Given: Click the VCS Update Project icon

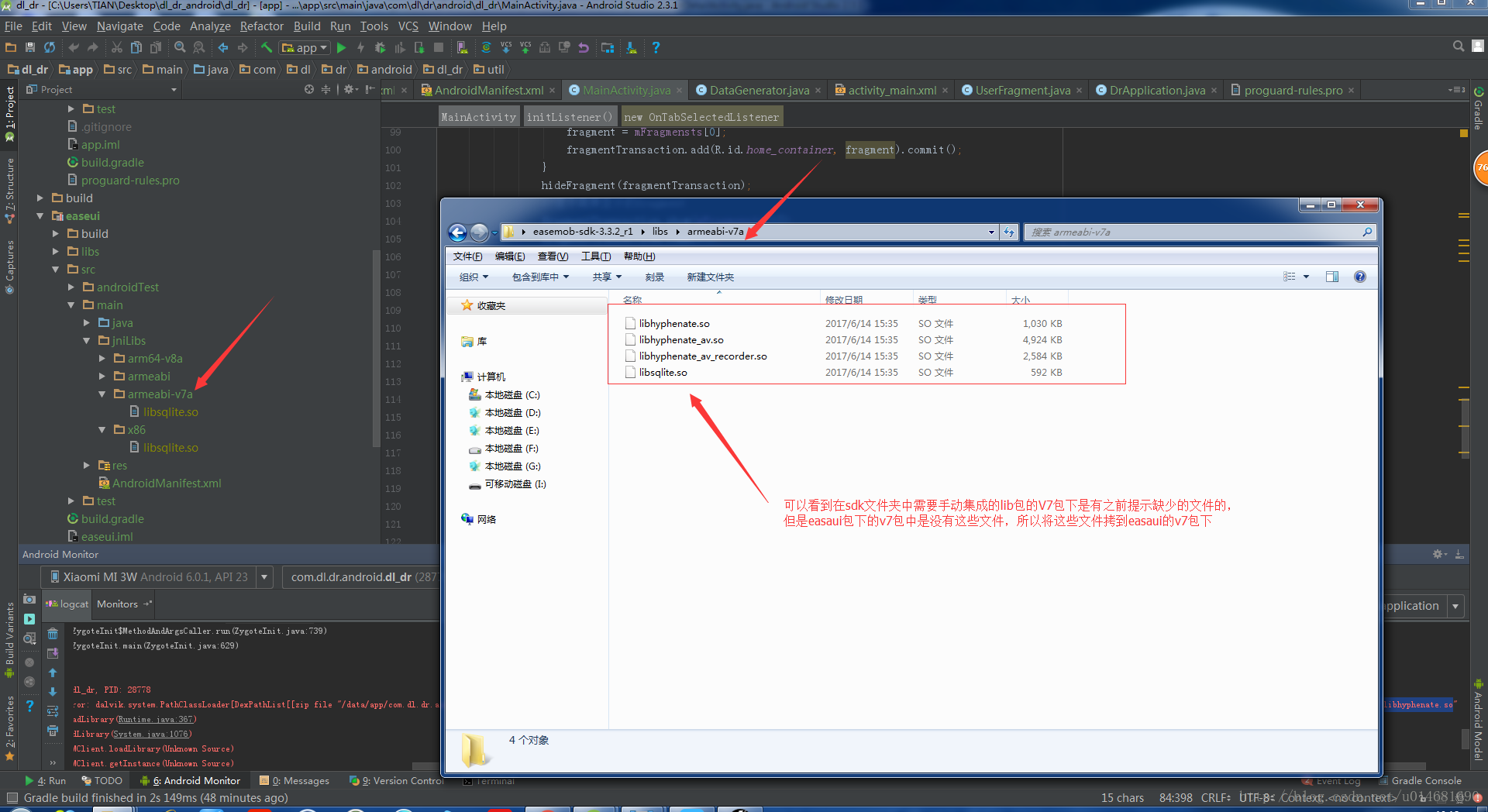Looking at the screenshot, I should coord(506,47).
